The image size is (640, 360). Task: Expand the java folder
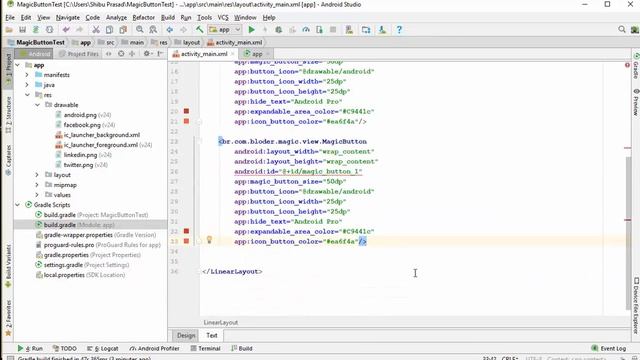click(27, 85)
